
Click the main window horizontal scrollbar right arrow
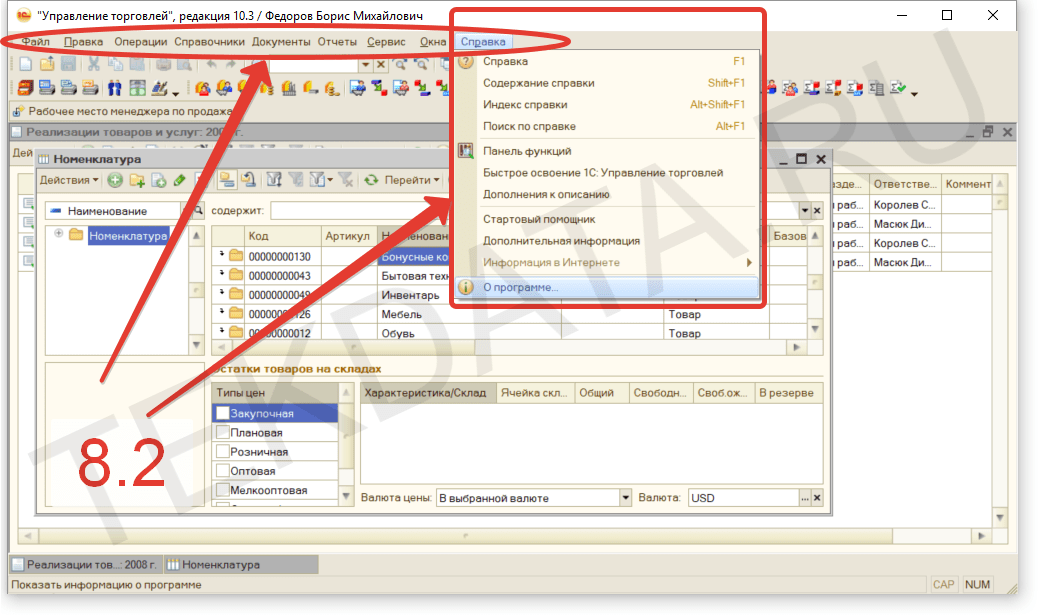pyautogui.click(x=981, y=535)
